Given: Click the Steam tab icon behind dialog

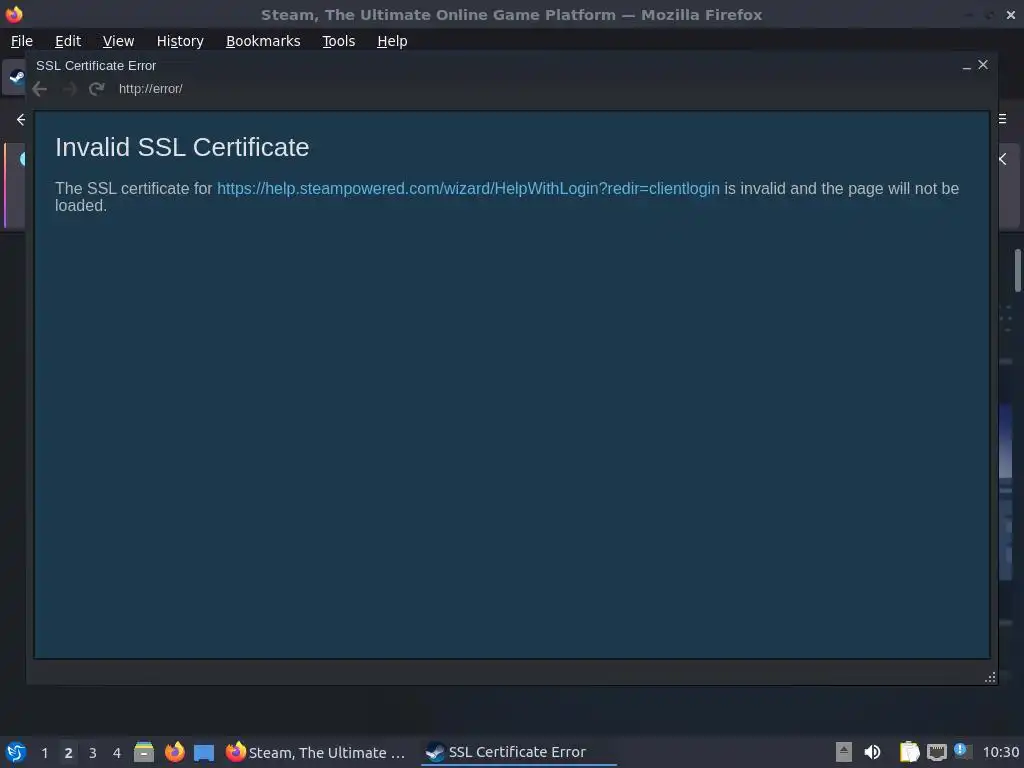Looking at the screenshot, I should coord(16,77).
